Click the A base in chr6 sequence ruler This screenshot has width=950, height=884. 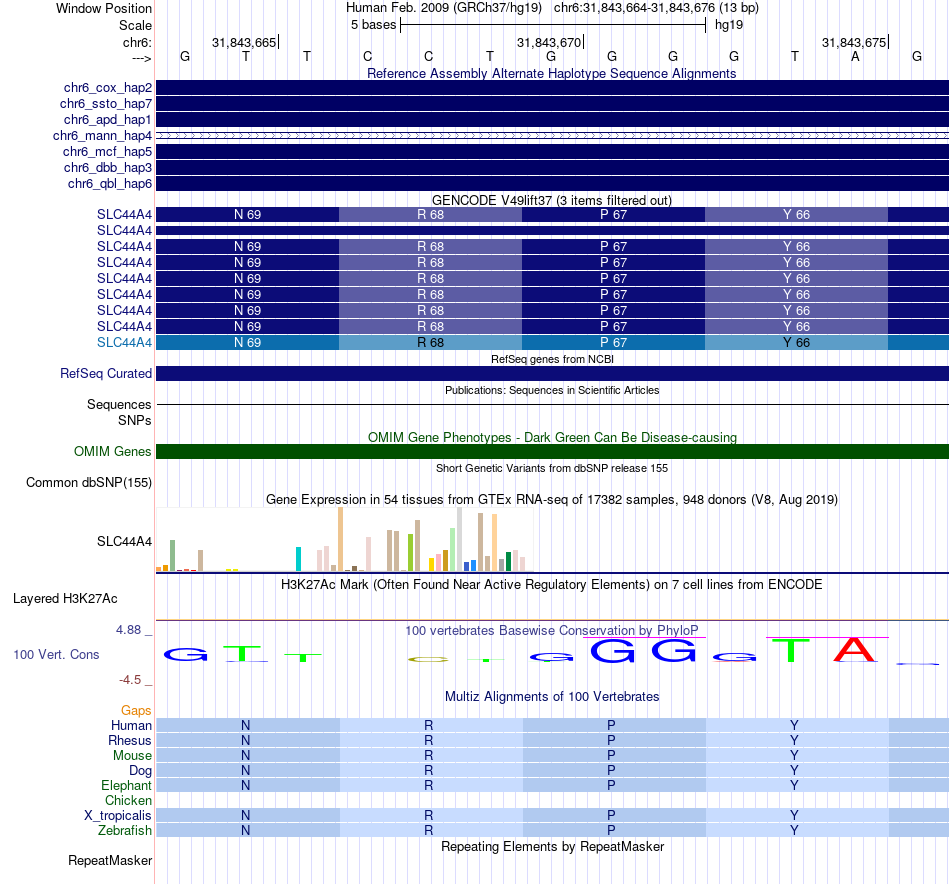click(x=855, y=56)
